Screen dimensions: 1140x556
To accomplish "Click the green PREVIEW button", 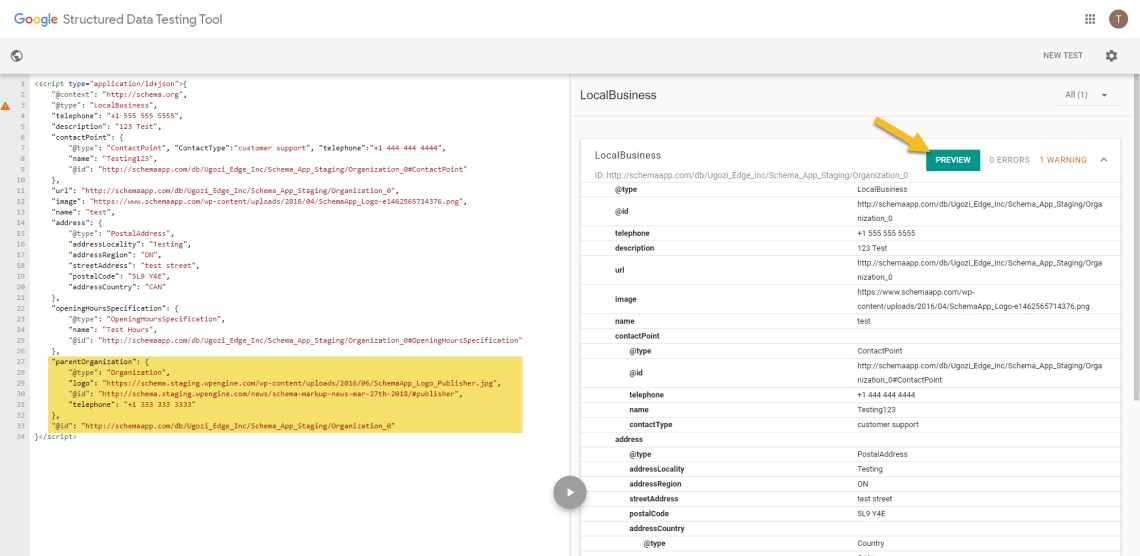I will pyautogui.click(x=952, y=160).
